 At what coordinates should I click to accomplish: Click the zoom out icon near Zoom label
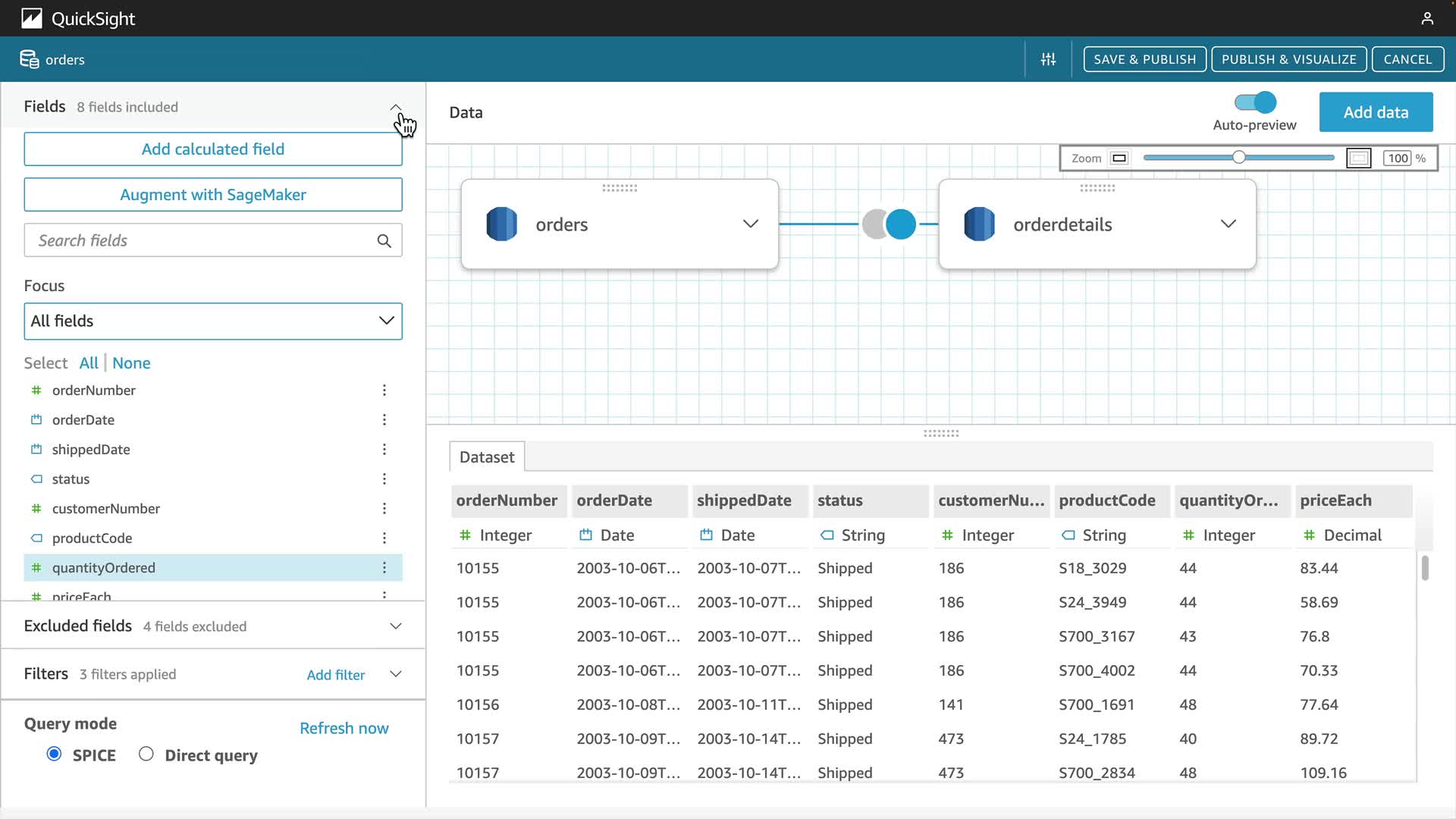click(x=1119, y=158)
